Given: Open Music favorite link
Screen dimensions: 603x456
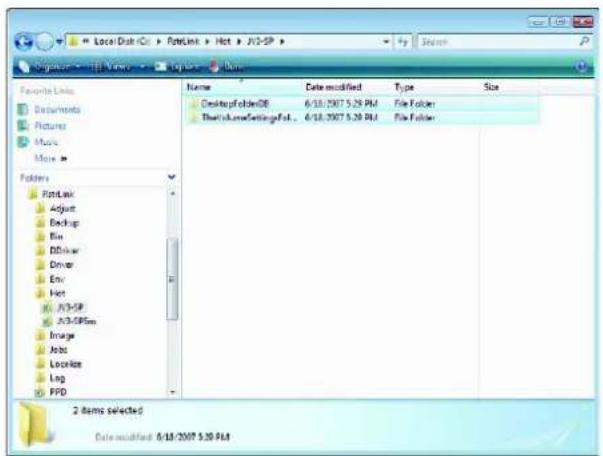Looking at the screenshot, I should [x=46, y=142].
